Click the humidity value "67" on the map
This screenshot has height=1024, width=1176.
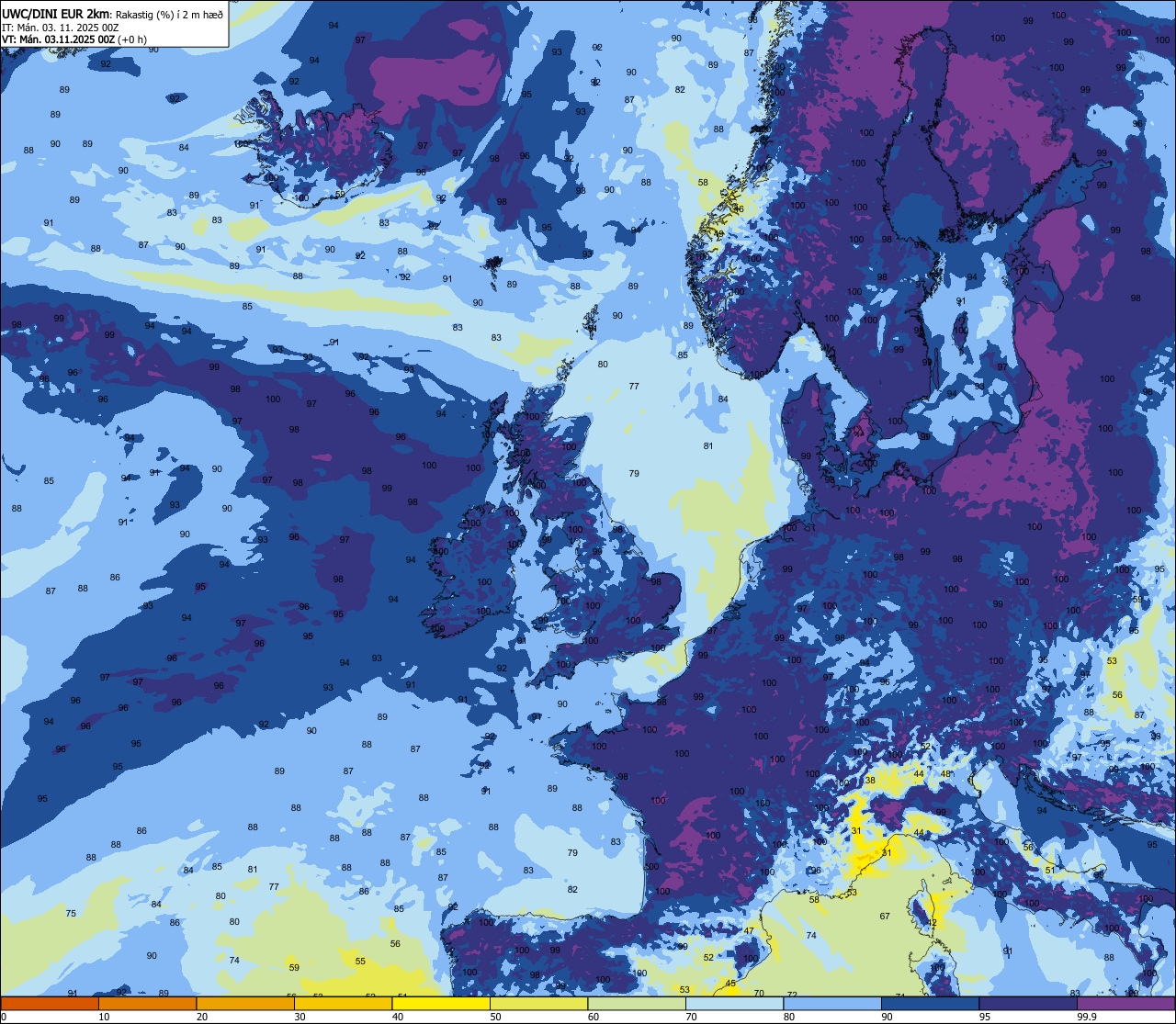click(885, 916)
